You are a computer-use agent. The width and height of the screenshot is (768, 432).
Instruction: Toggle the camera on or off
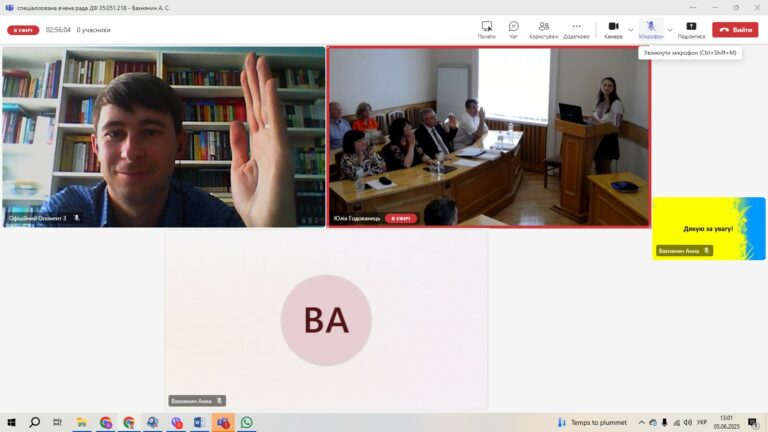[613, 30]
